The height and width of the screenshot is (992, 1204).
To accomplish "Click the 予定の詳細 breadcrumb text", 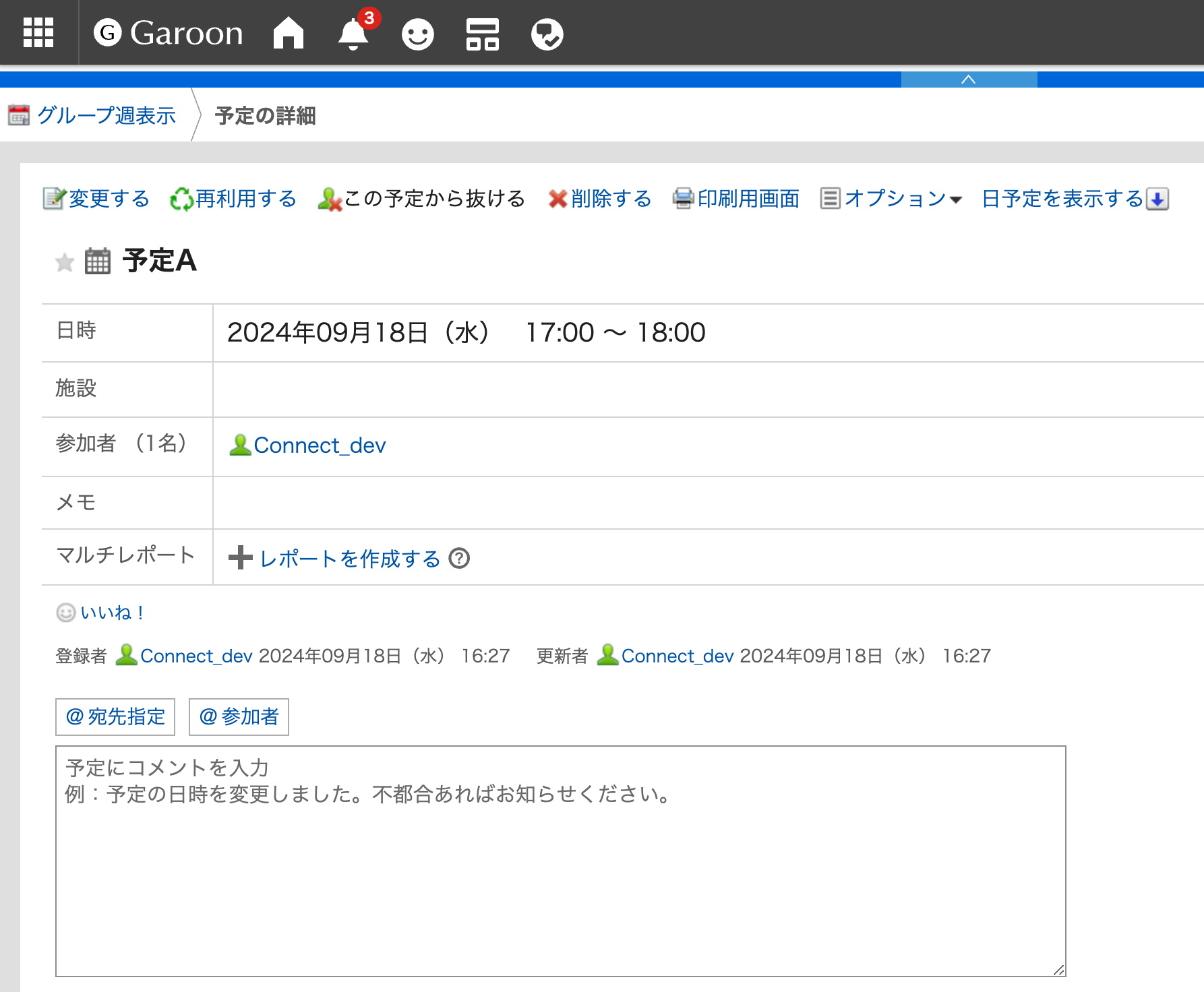I will point(266,116).
